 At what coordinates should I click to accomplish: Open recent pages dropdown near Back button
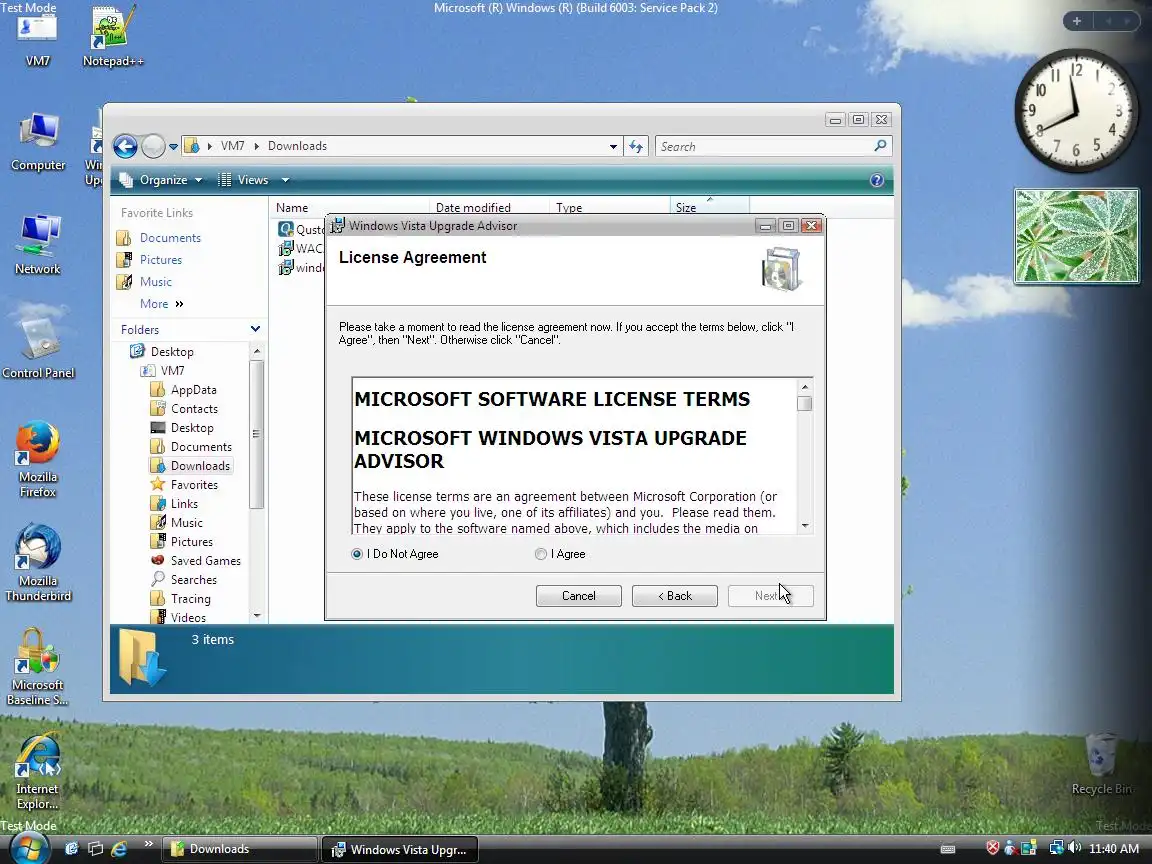[x=173, y=147]
